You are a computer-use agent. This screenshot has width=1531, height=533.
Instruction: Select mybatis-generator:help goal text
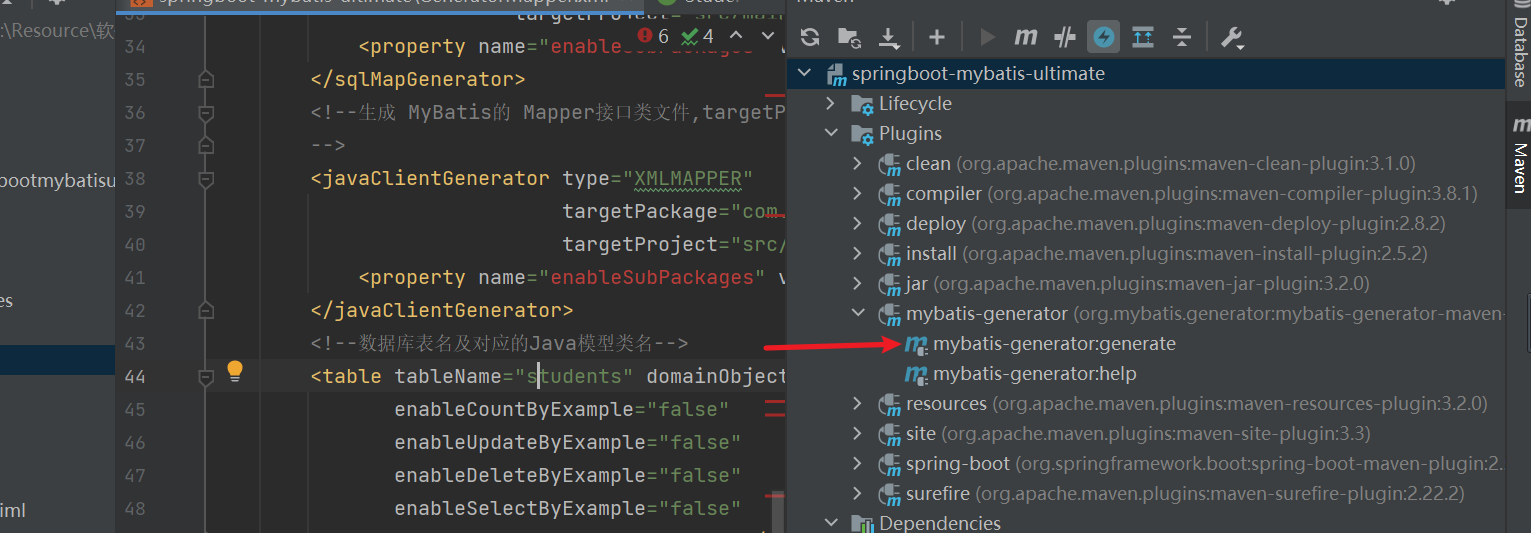(x=1035, y=374)
